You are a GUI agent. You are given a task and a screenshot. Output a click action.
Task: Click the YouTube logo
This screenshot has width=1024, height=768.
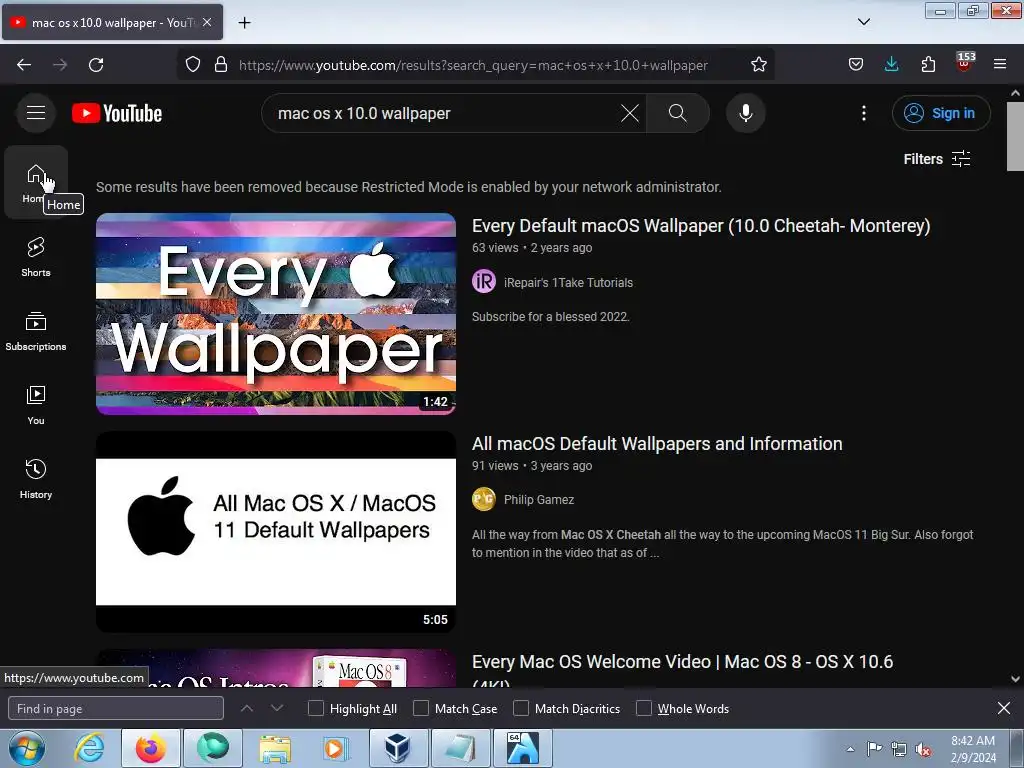[x=117, y=113]
